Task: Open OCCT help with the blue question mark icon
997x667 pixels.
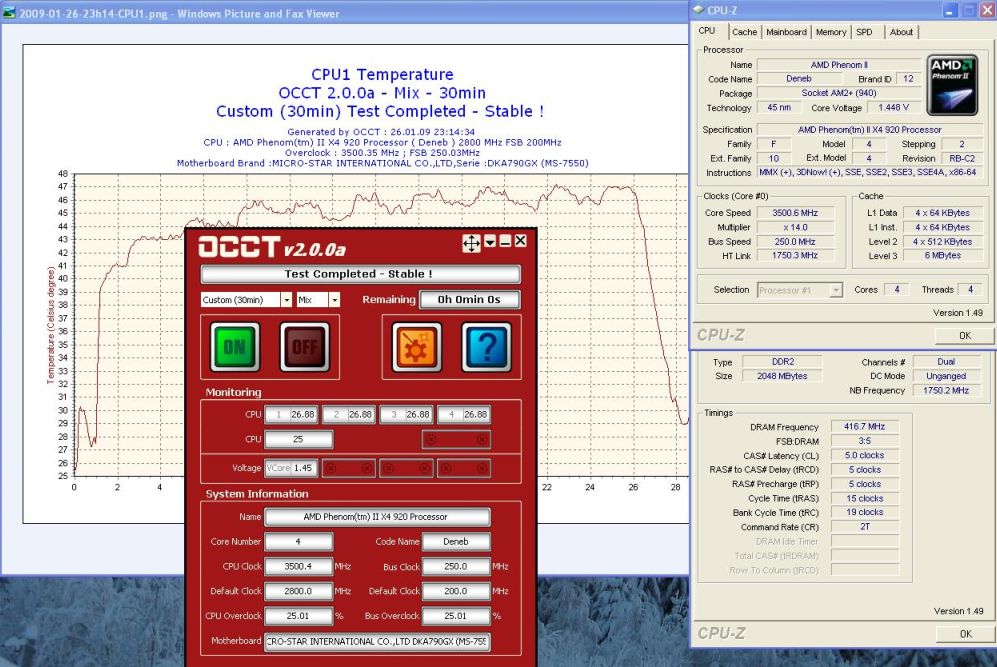Action: (x=486, y=347)
